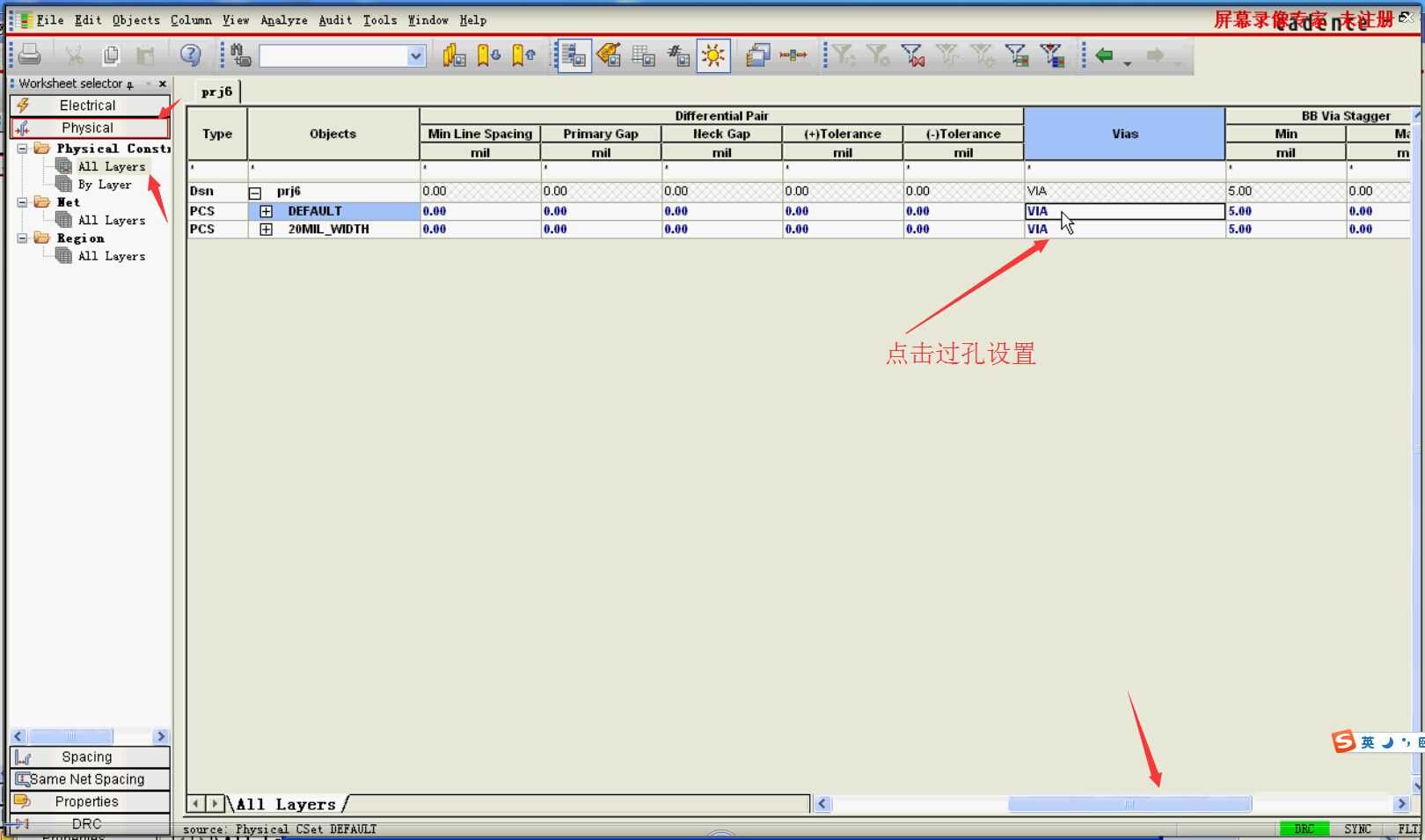Click the Copy toolbar icon
This screenshot has height=840, width=1425.
pyautogui.click(x=111, y=55)
